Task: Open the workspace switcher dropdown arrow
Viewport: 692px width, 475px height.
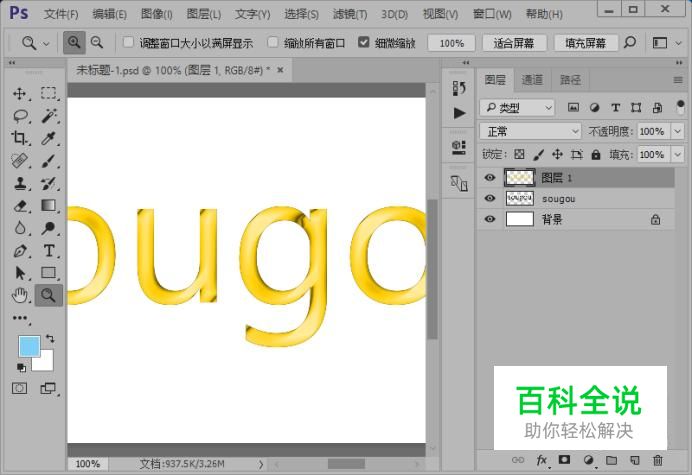Action: (x=679, y=43)
